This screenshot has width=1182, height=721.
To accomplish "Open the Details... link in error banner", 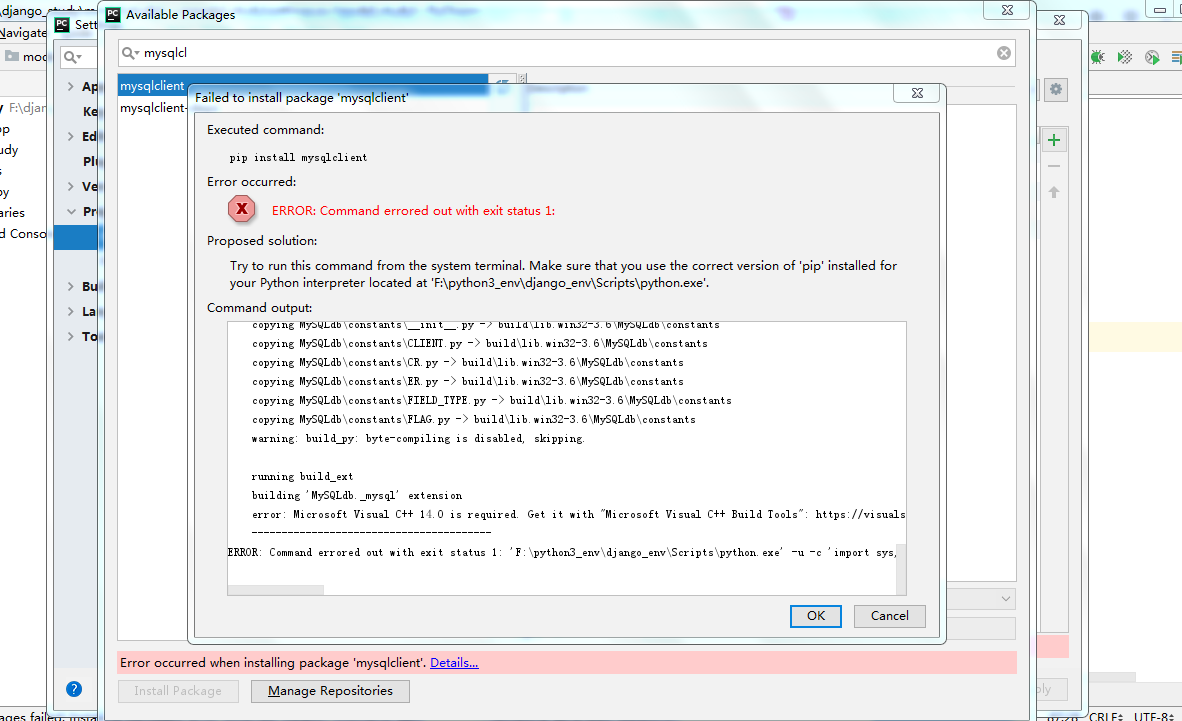I will pos(454,662).
